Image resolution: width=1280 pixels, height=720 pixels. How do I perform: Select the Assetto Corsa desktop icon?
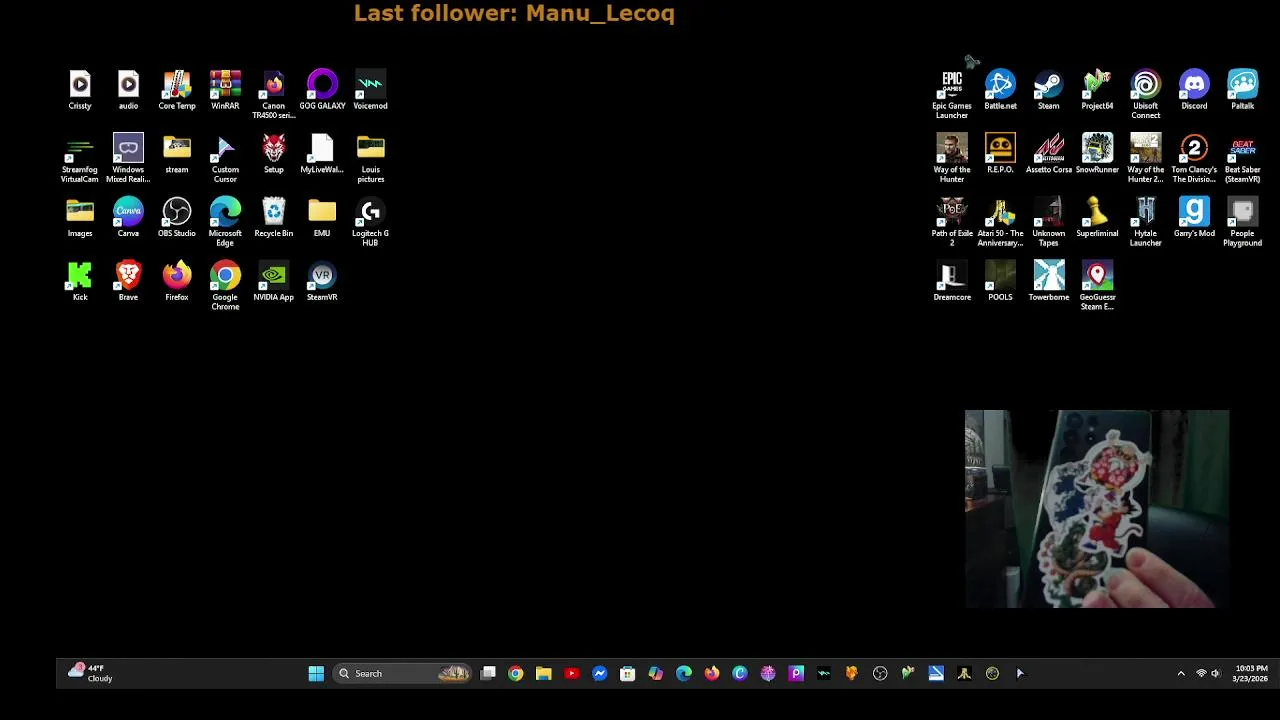[1048, 154]
